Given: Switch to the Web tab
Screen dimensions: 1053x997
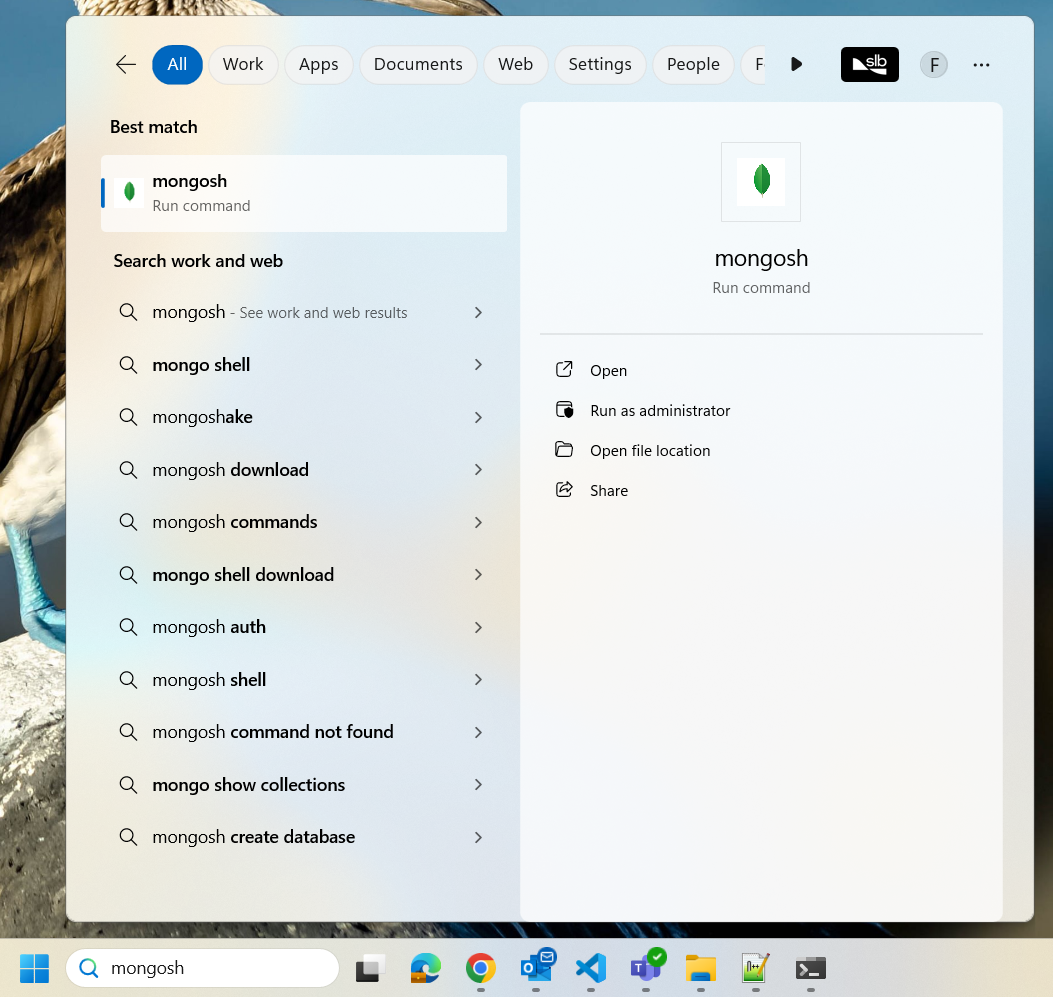Looking at the screenshot, I should click(x=515, y=64).
